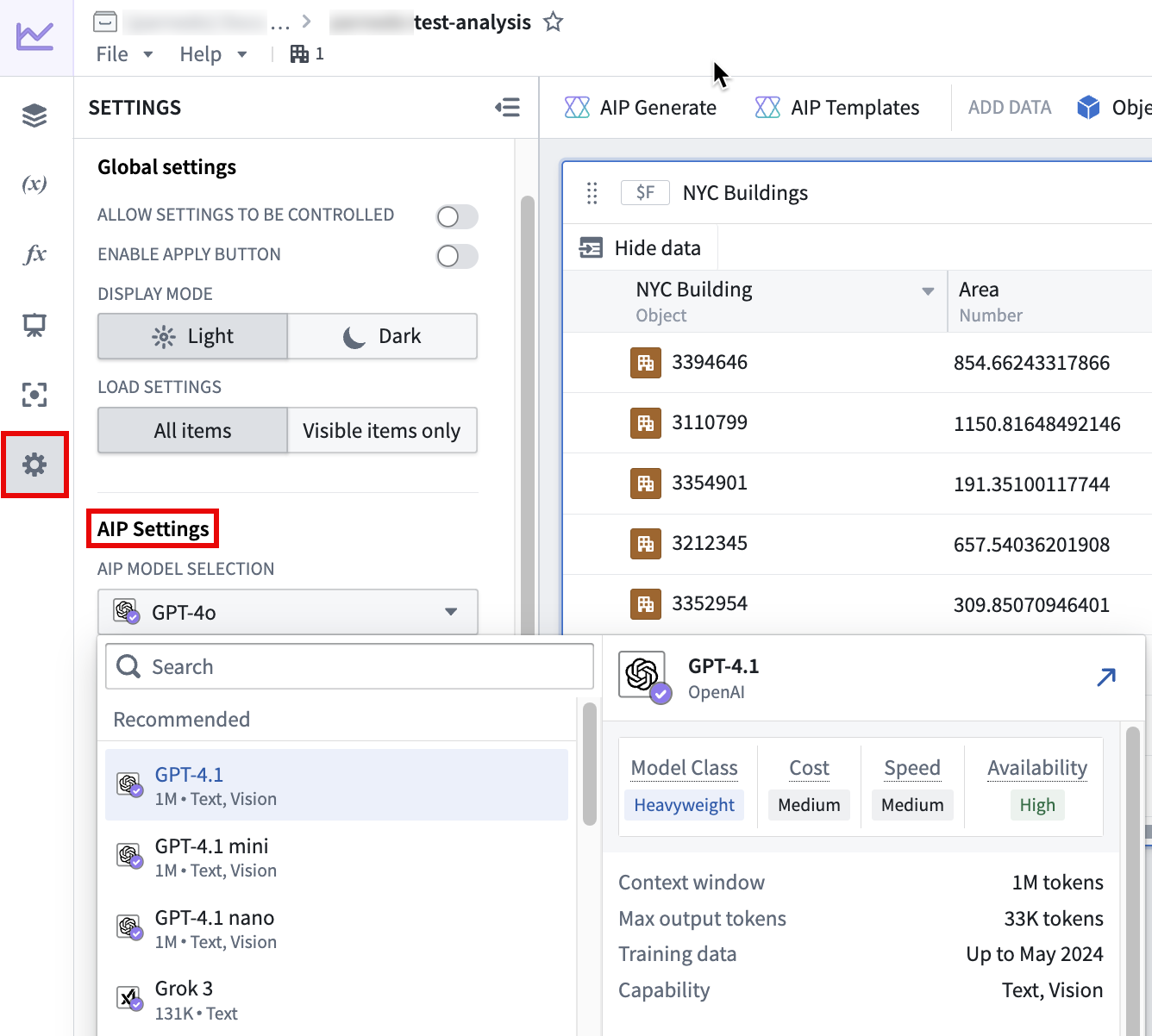Click the Heavyweight model class tag
The image size is (1152, 1036).
(x=684, y=805)
